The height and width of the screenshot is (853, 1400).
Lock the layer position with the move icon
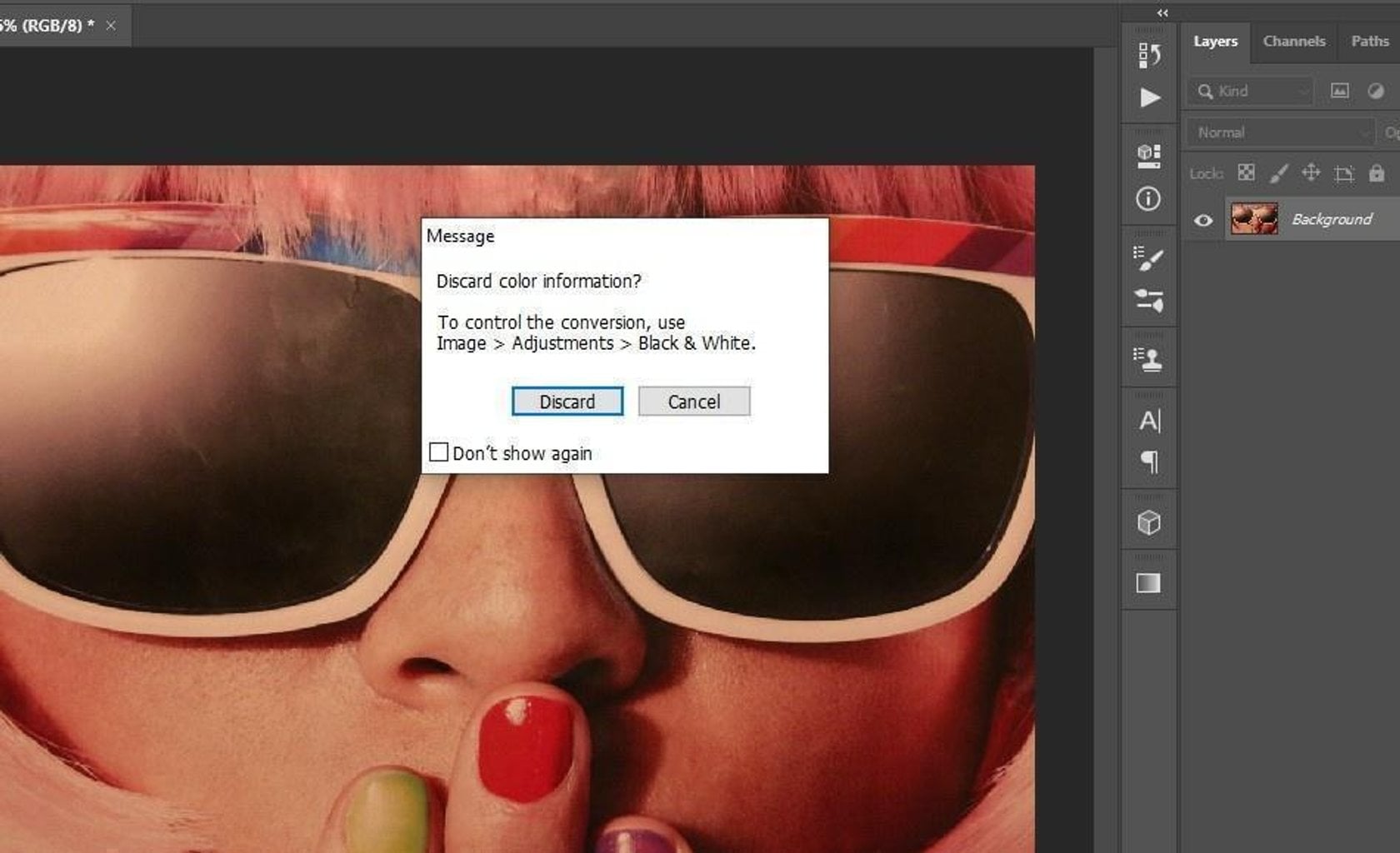(1311, 173)
